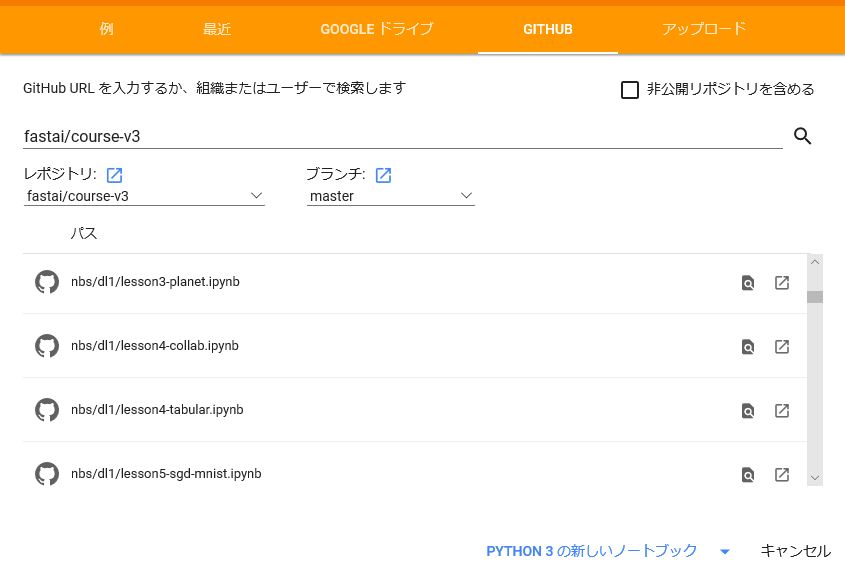The image size is (845, 578).
Task: Preview lesson3-planet.ipynb with file search icon
Action: [x=748, y=283]
